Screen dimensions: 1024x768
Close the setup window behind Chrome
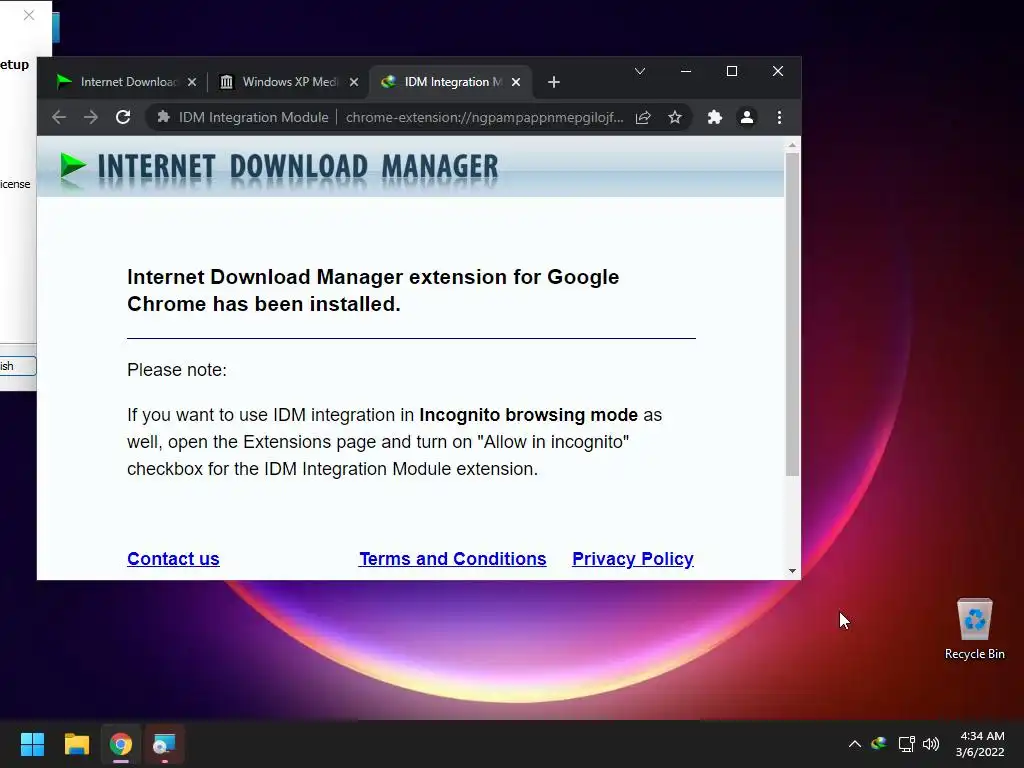pyautogui.click(x=29, y=15)
